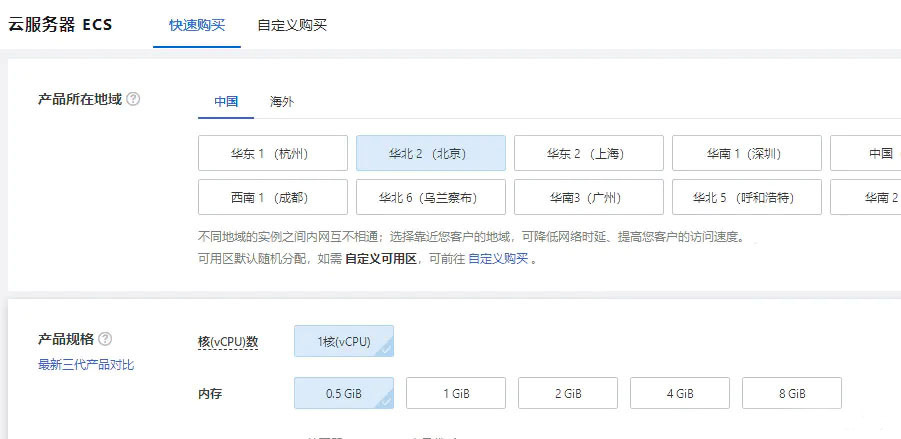Choose region 西南 1 (成都)
This screenshot has height=439, width=901.
[273, 197]
